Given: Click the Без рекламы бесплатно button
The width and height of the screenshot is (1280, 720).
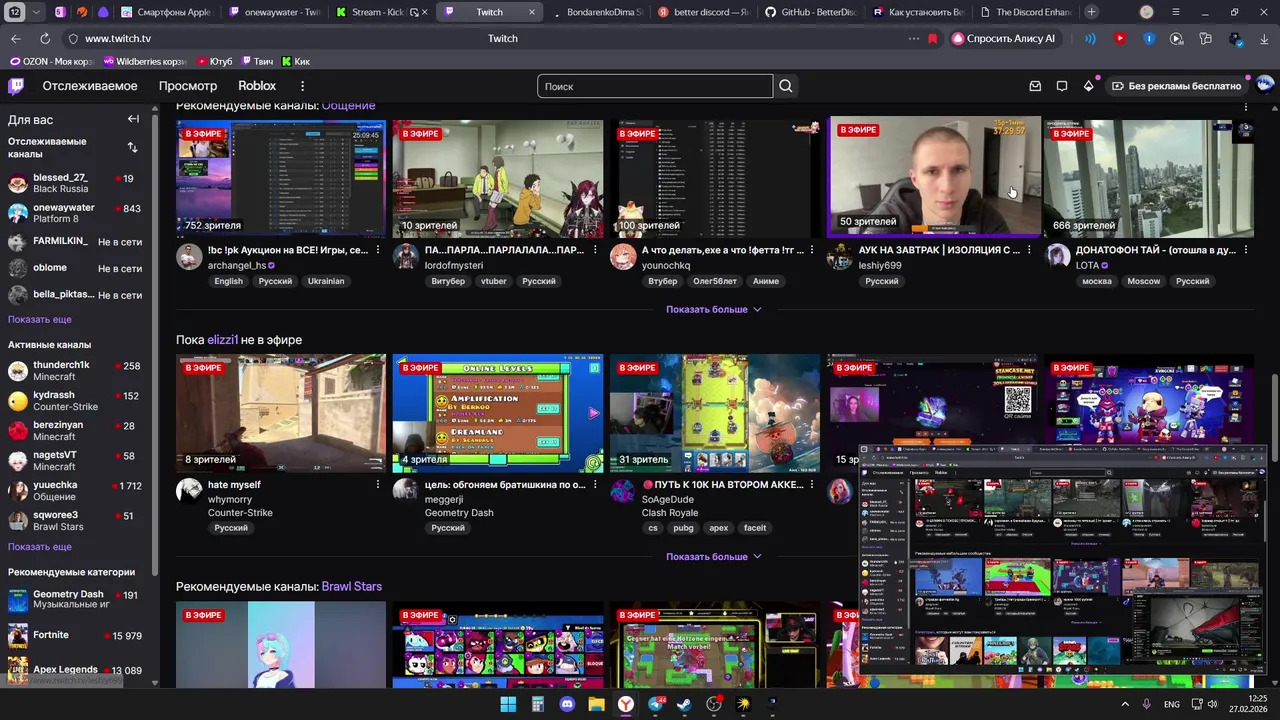Looking at the screenshot, I should pyautogui.click(x=1177, y=86).
